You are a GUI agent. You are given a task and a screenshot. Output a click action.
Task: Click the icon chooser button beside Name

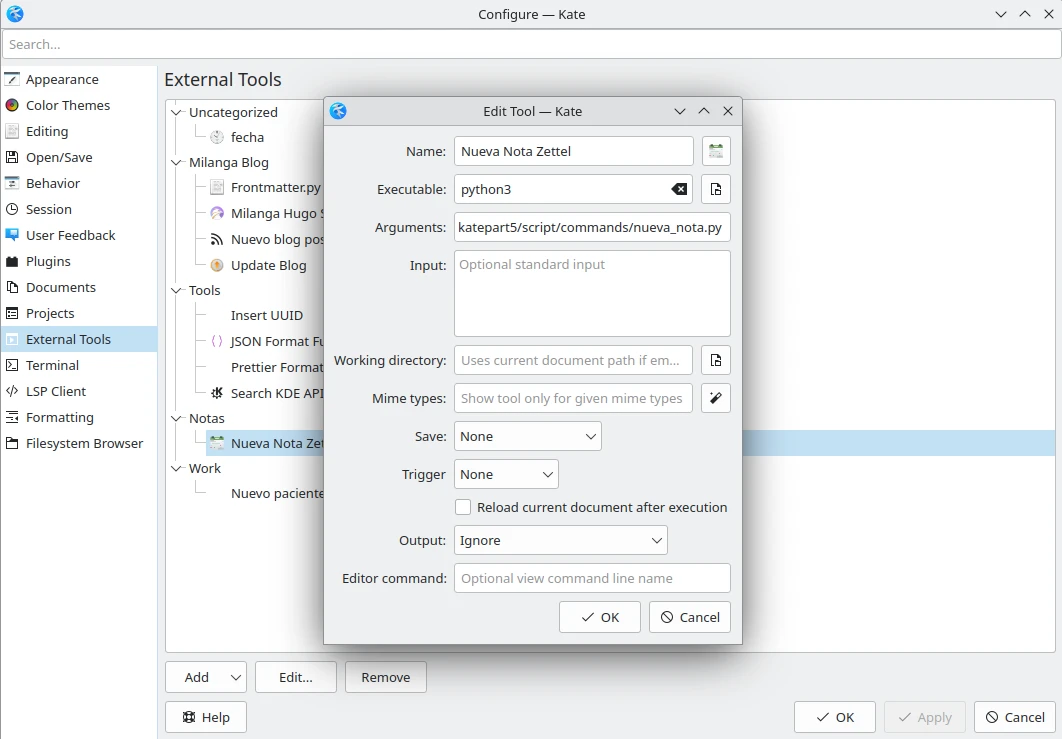(716, 151)
